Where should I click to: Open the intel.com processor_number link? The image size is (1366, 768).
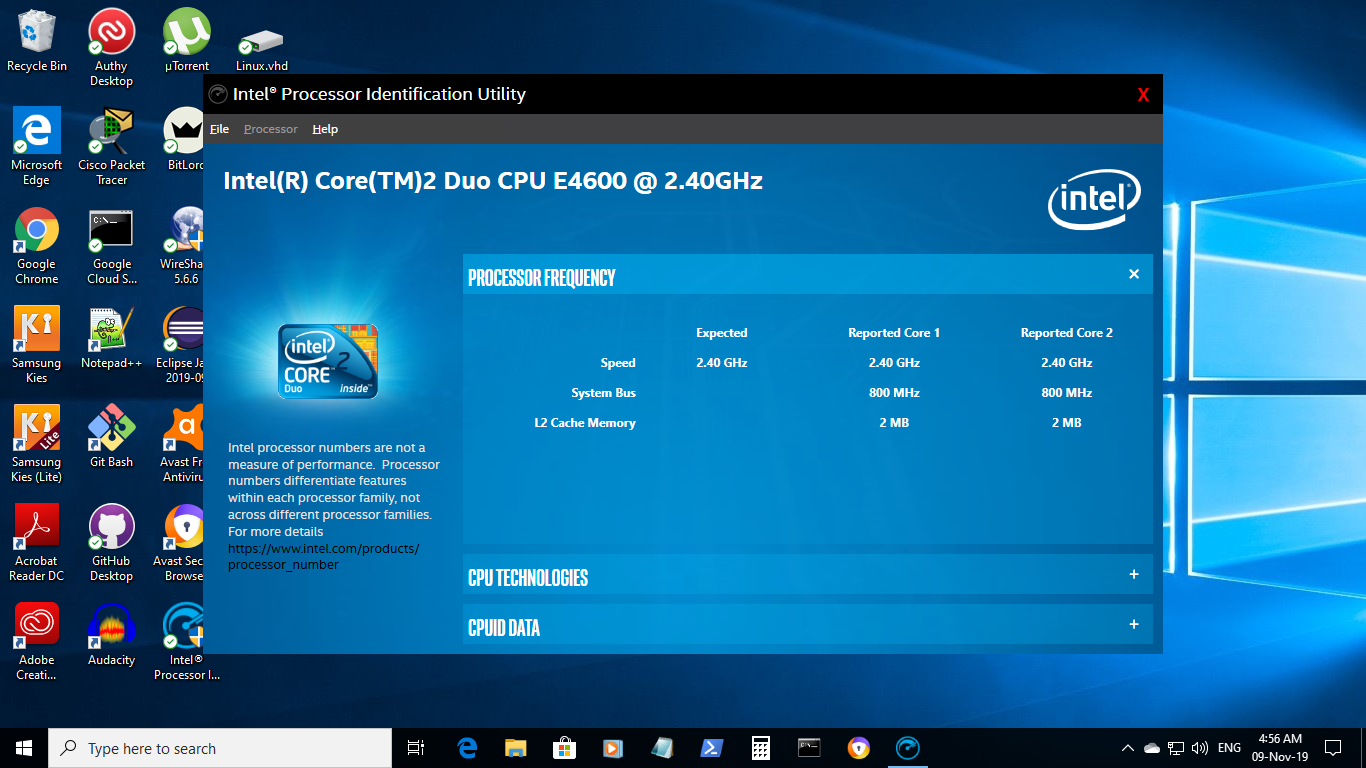323,557
